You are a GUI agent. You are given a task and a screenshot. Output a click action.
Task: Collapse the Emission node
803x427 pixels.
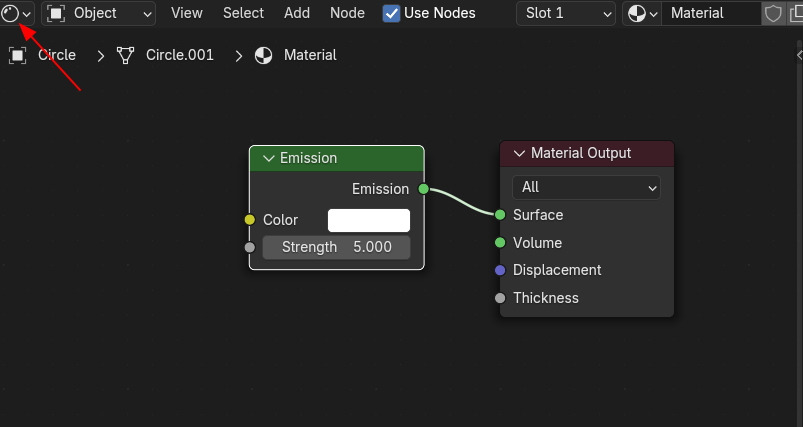coord(269,158)
